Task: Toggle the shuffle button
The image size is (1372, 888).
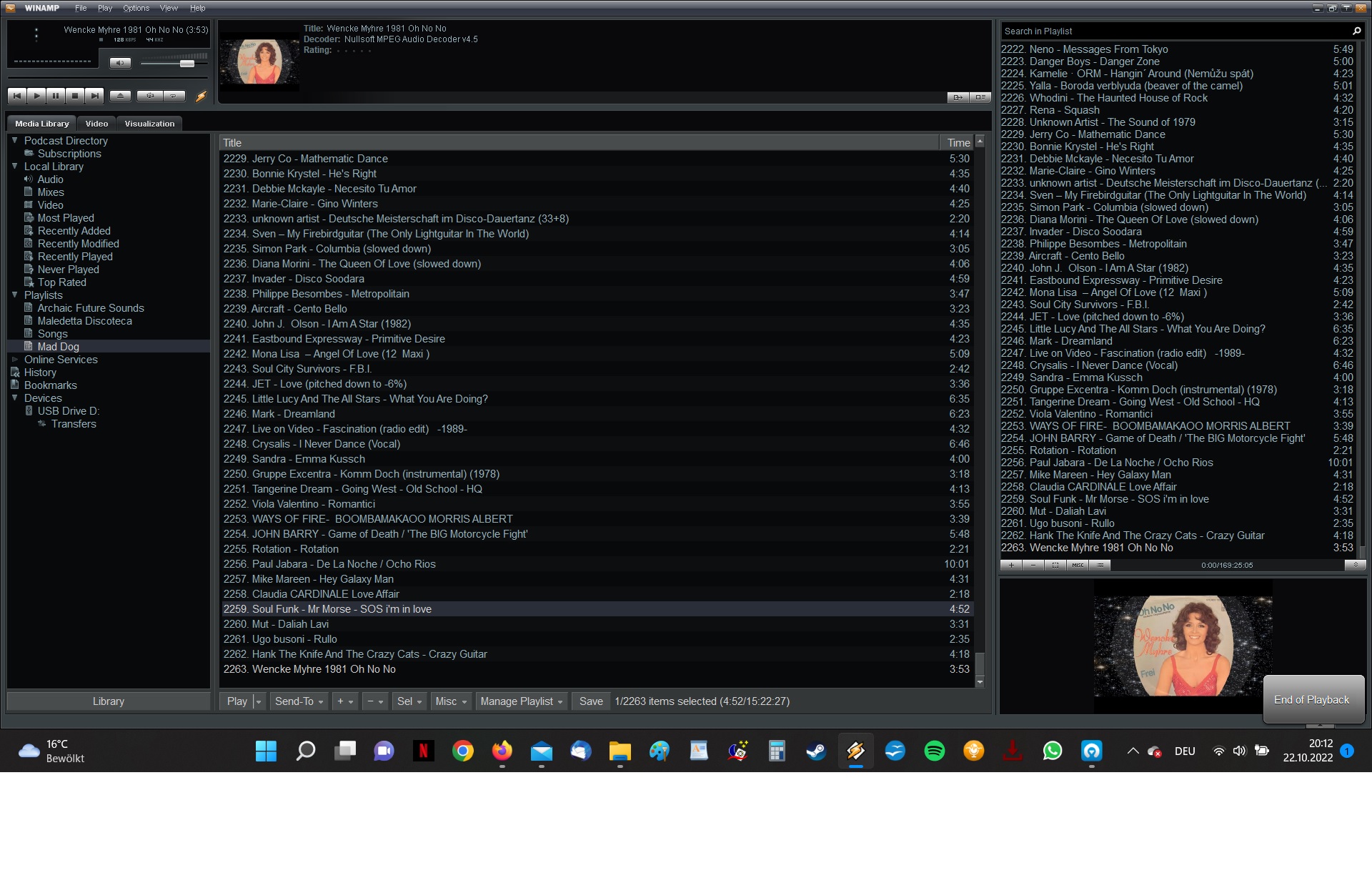Action: click(151, 96)
